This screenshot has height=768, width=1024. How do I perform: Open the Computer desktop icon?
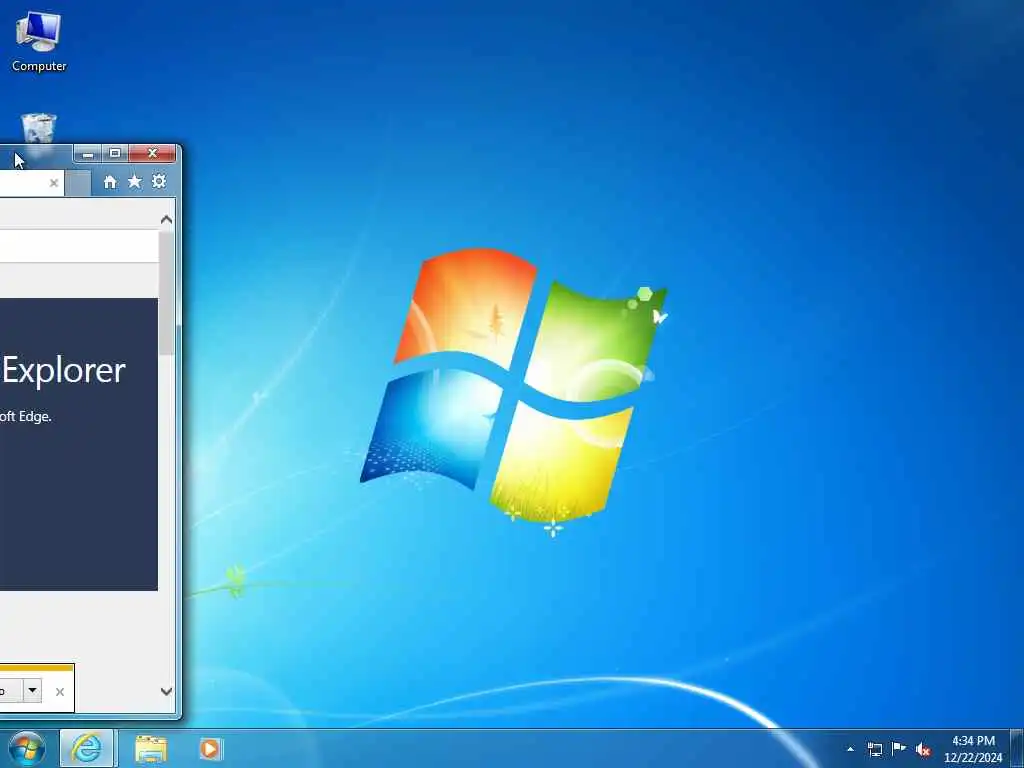pyautogui.click(x=39, y=42)
